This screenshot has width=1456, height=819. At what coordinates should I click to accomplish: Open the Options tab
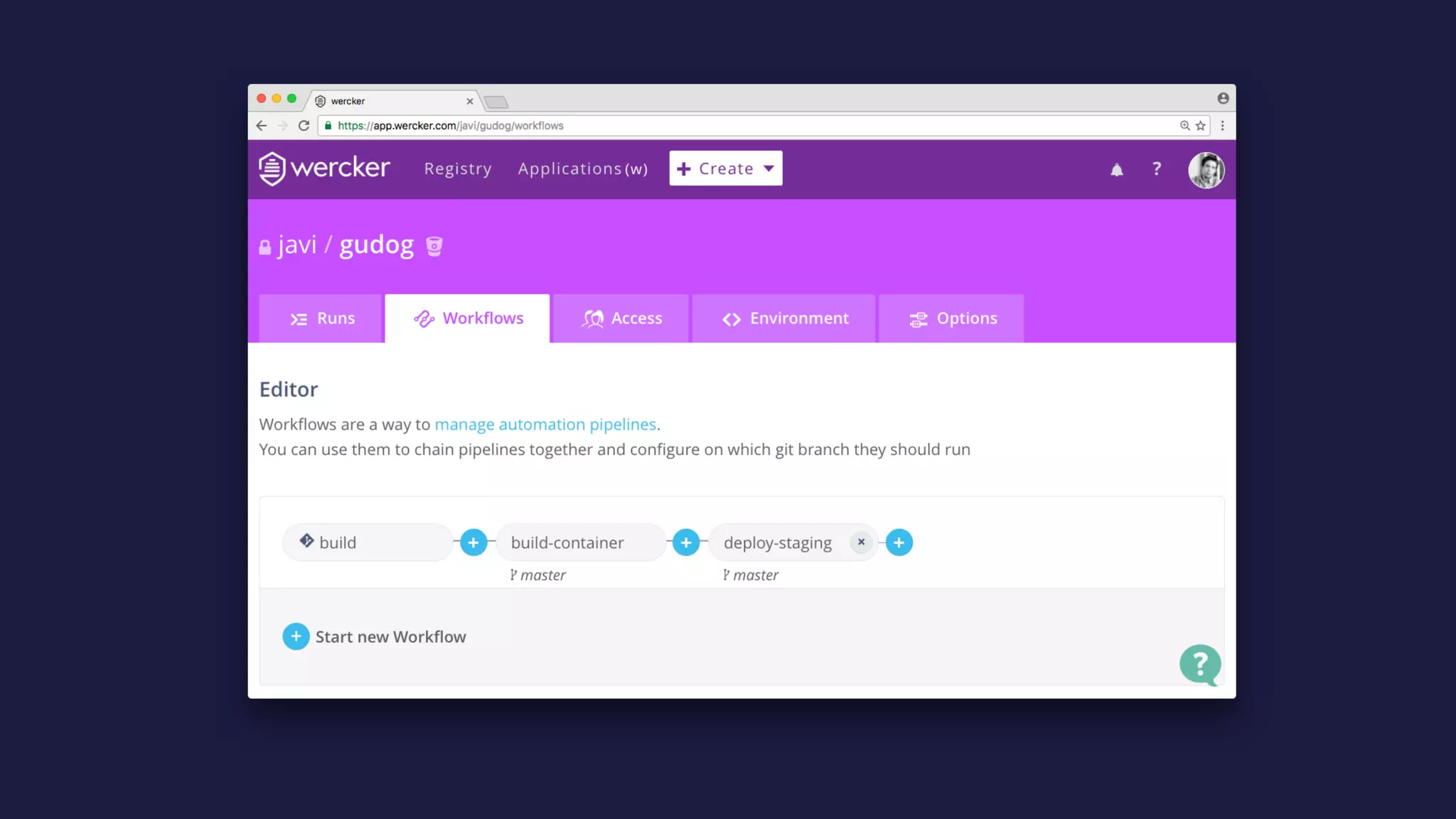tap(952, 318)
